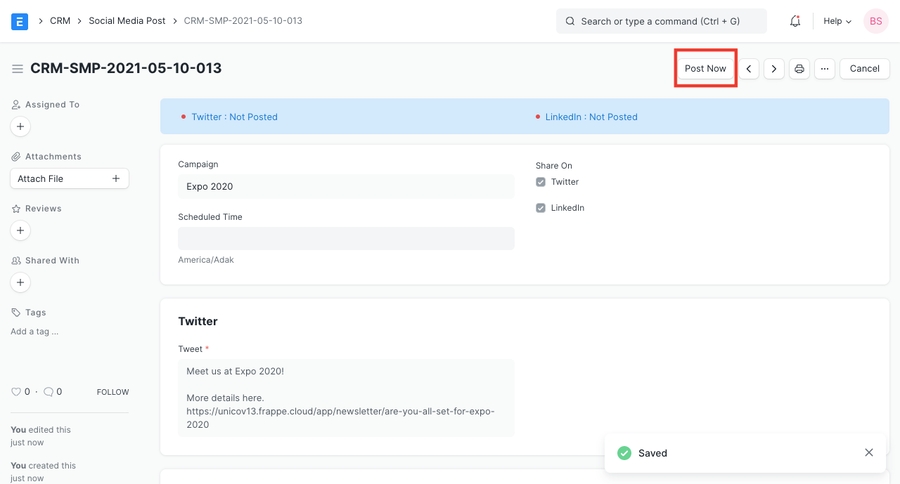Open Social Media Post breadcrumb
Image resolution: width=900 pixels, height=484 pixels.
click(127, 21)
